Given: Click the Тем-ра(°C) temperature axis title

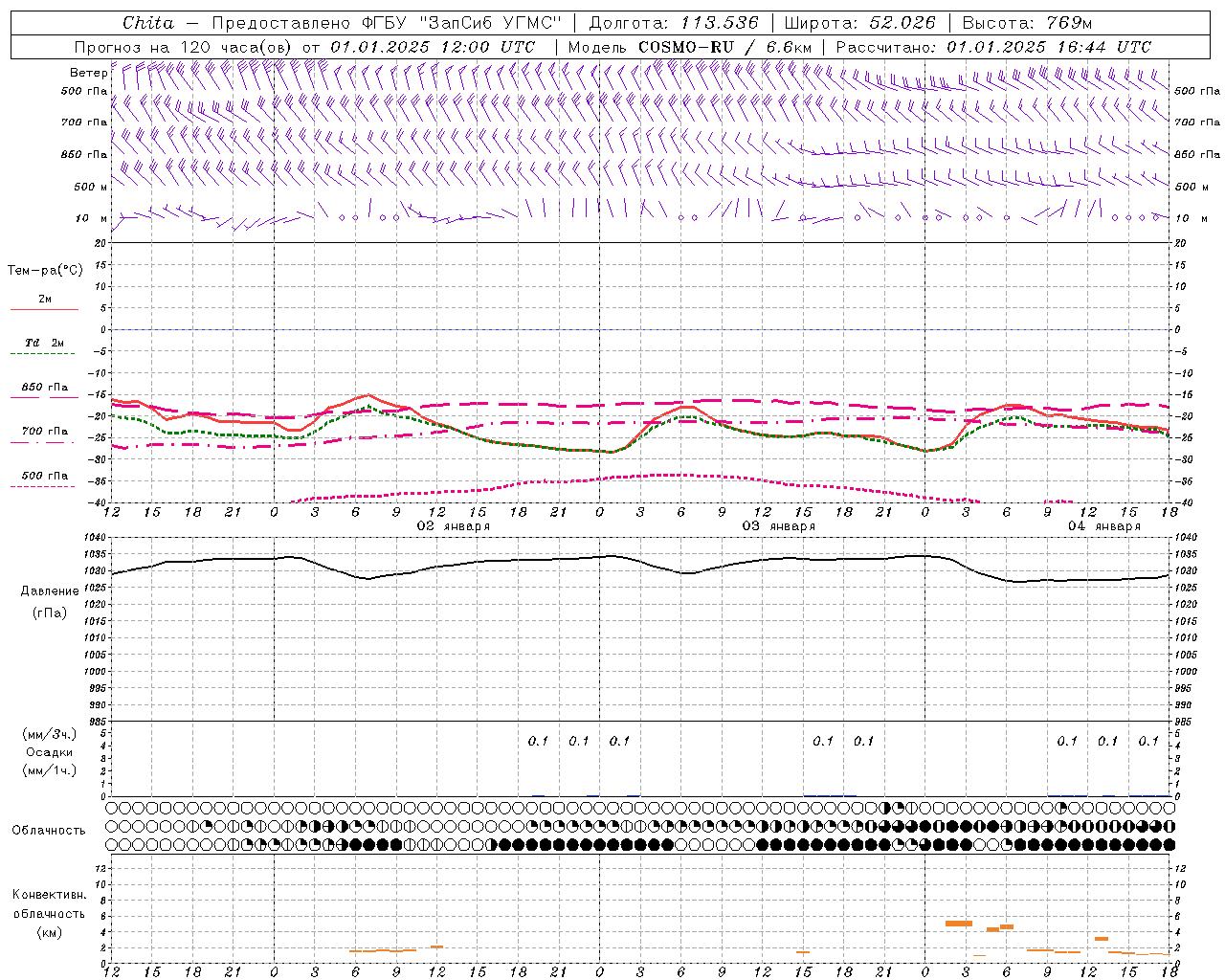Looking at the screenshot, I should 45,271.
